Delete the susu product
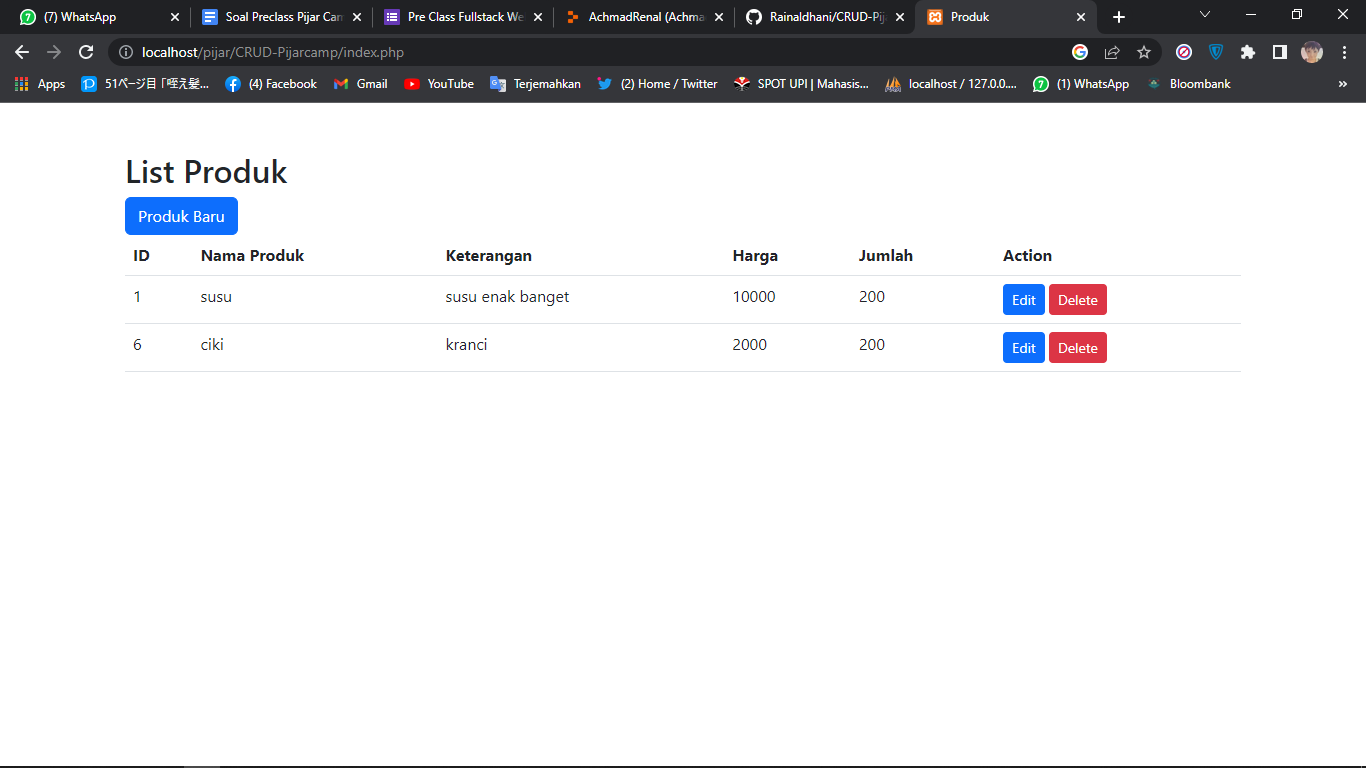 coord(1077,299)
